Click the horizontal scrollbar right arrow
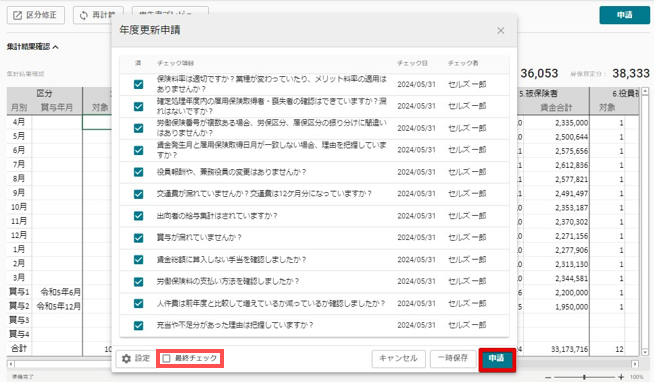This screenshot has height=382, width=654. 635,364
